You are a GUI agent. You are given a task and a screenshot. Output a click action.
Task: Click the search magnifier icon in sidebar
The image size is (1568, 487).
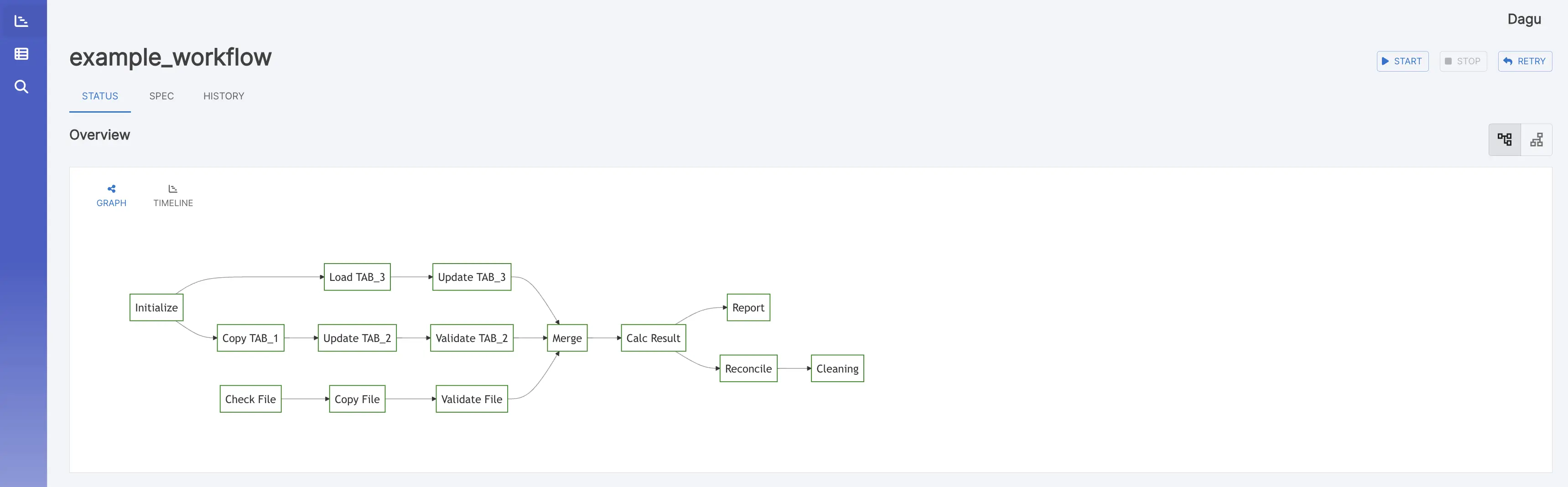21,87
